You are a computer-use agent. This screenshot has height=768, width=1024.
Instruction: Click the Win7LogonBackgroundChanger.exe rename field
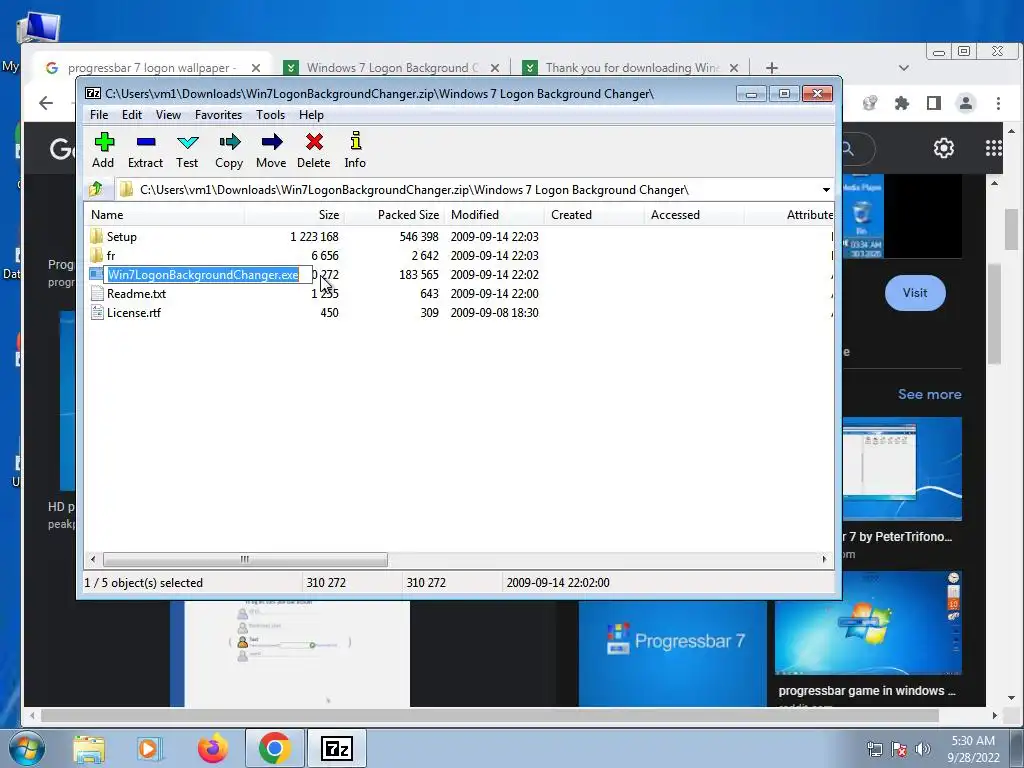pyautogui.click(x=209, y=274)
